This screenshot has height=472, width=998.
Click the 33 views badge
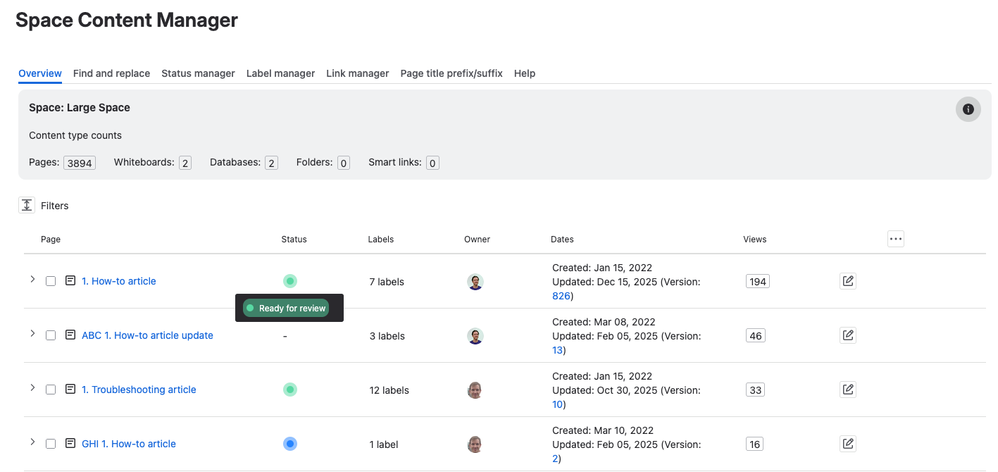click(x=755, y=389)
